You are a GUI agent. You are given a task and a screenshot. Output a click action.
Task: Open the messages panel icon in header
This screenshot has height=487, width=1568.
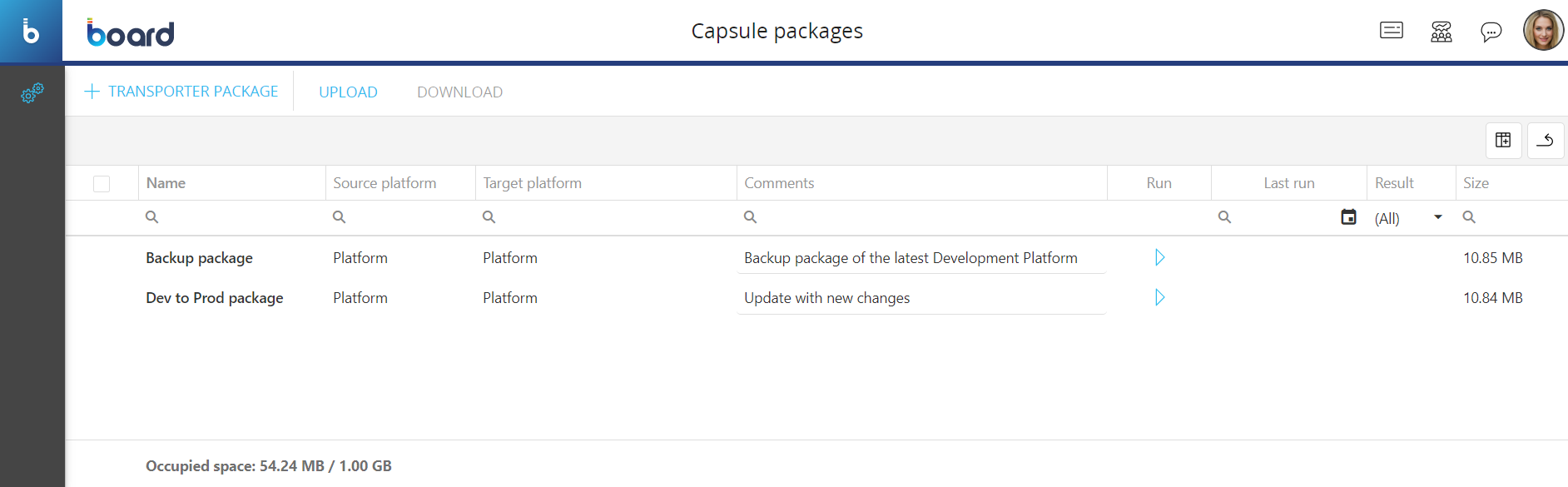[x=1391, y=31]
